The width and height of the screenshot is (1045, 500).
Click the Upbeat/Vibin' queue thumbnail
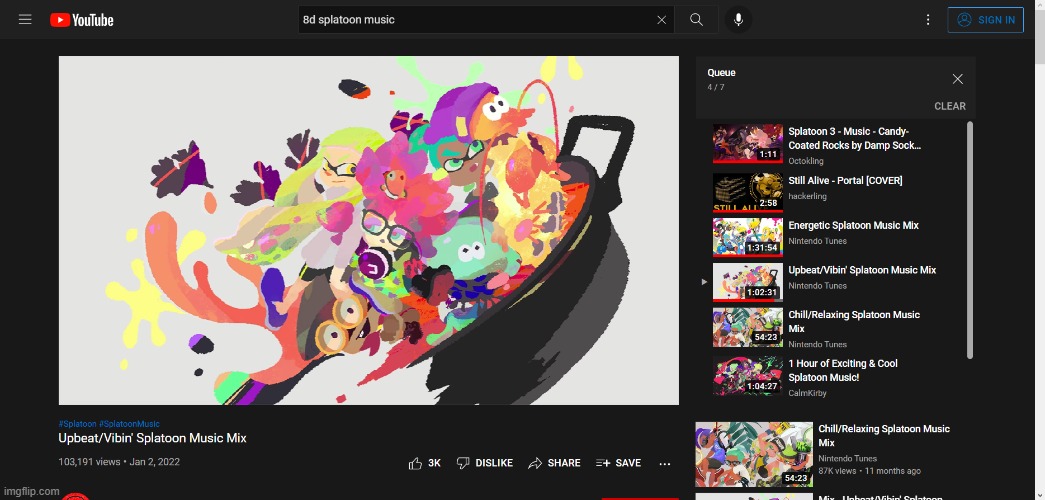[x=748, y=282]
